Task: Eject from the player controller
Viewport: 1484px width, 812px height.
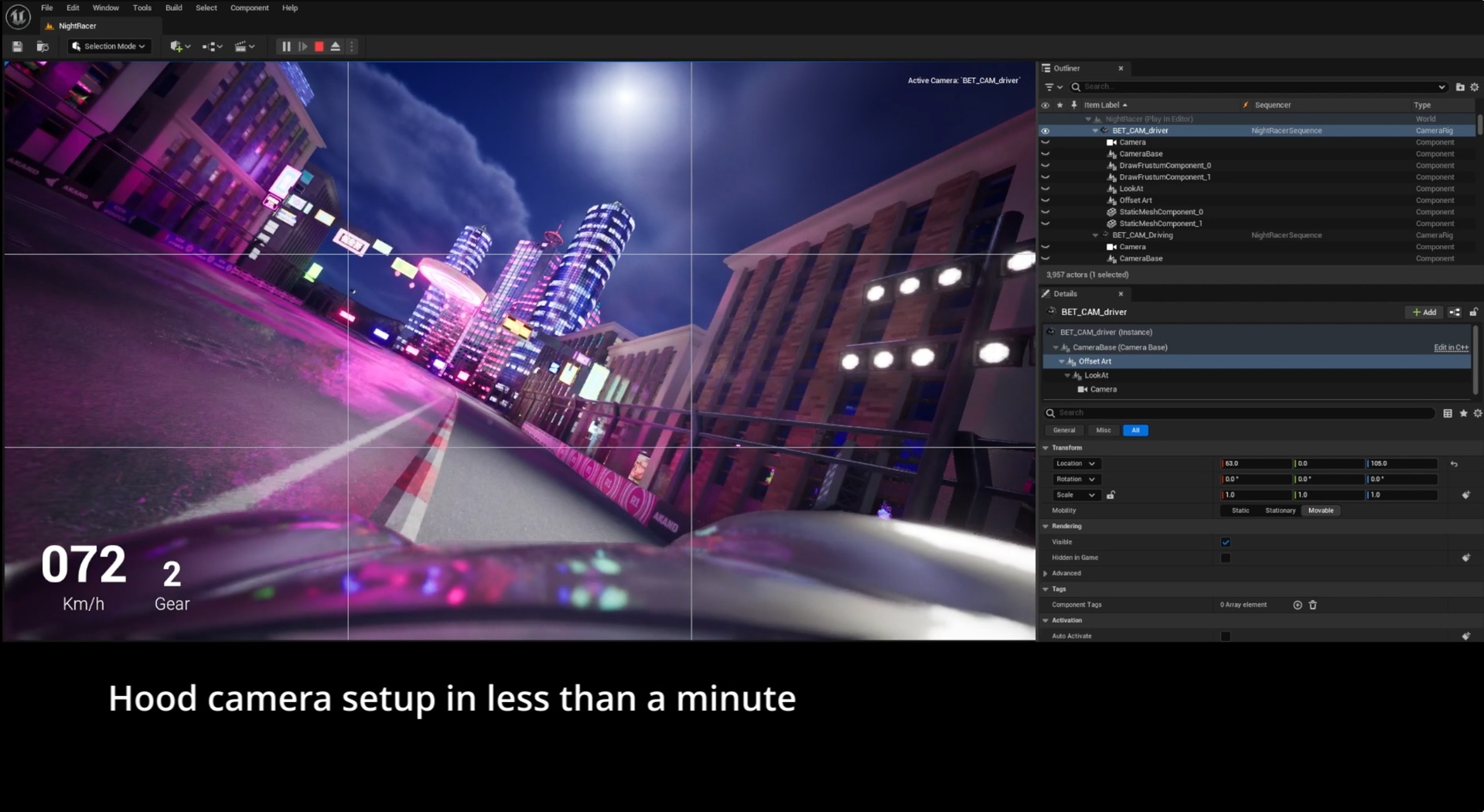Action: click(336, 46)
